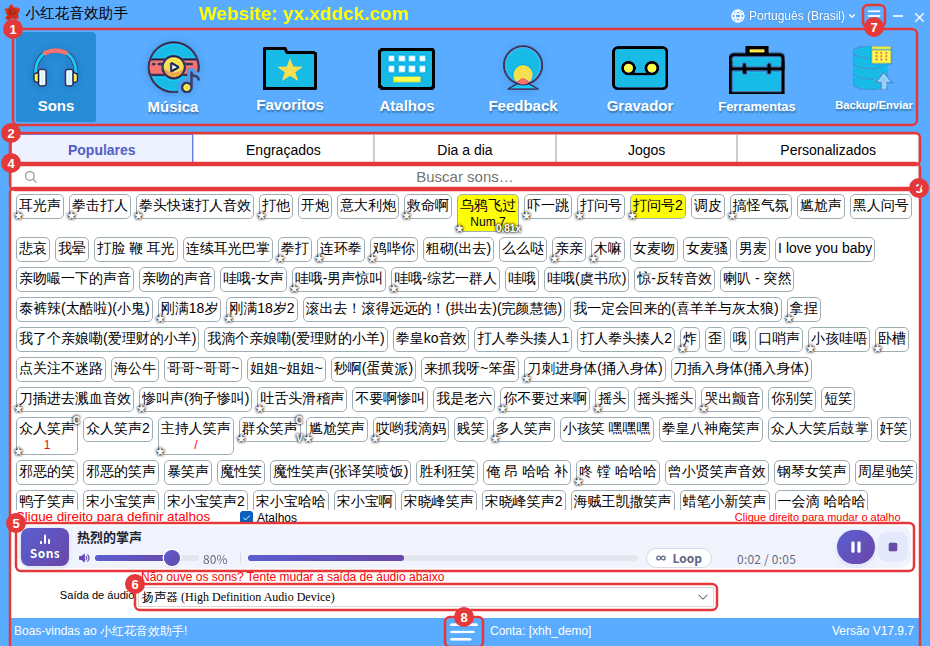Play the 耳光声 sound button
The width and height of the screenshot is (930, 646).
(40, 206)
